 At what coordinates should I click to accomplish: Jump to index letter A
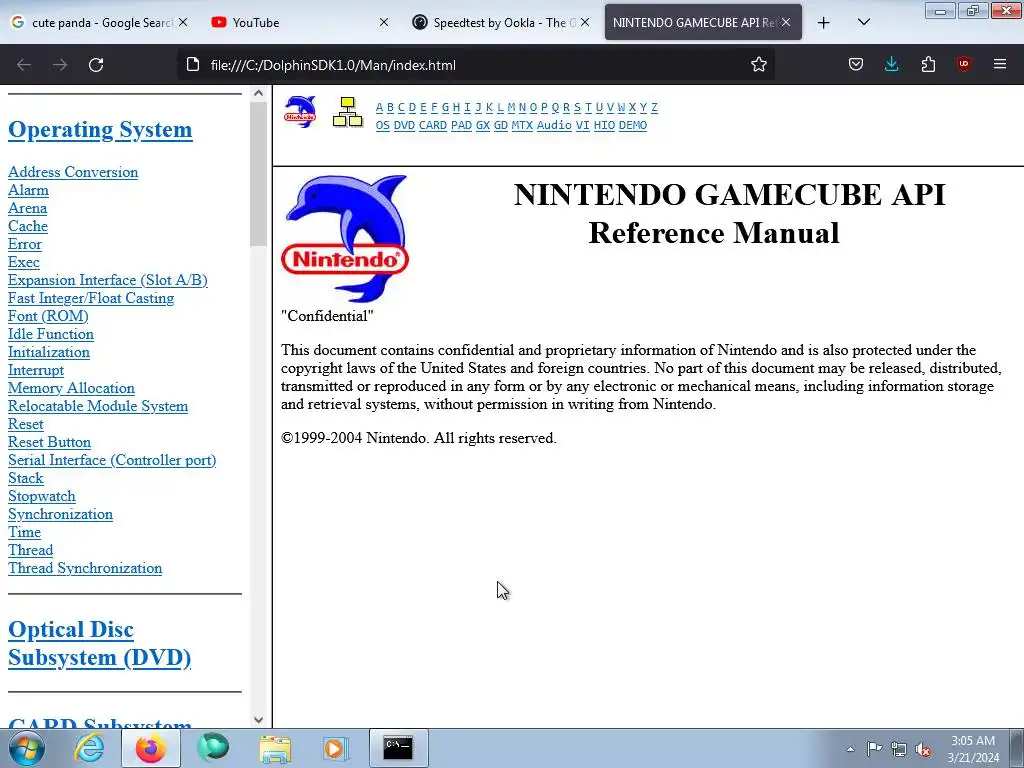click(x=379, y=108)
